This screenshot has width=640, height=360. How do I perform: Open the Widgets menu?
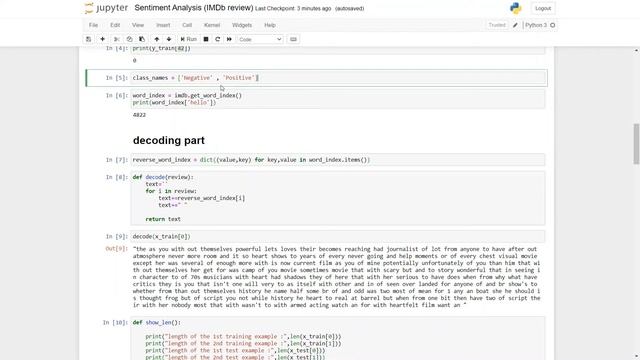[242, 25]
